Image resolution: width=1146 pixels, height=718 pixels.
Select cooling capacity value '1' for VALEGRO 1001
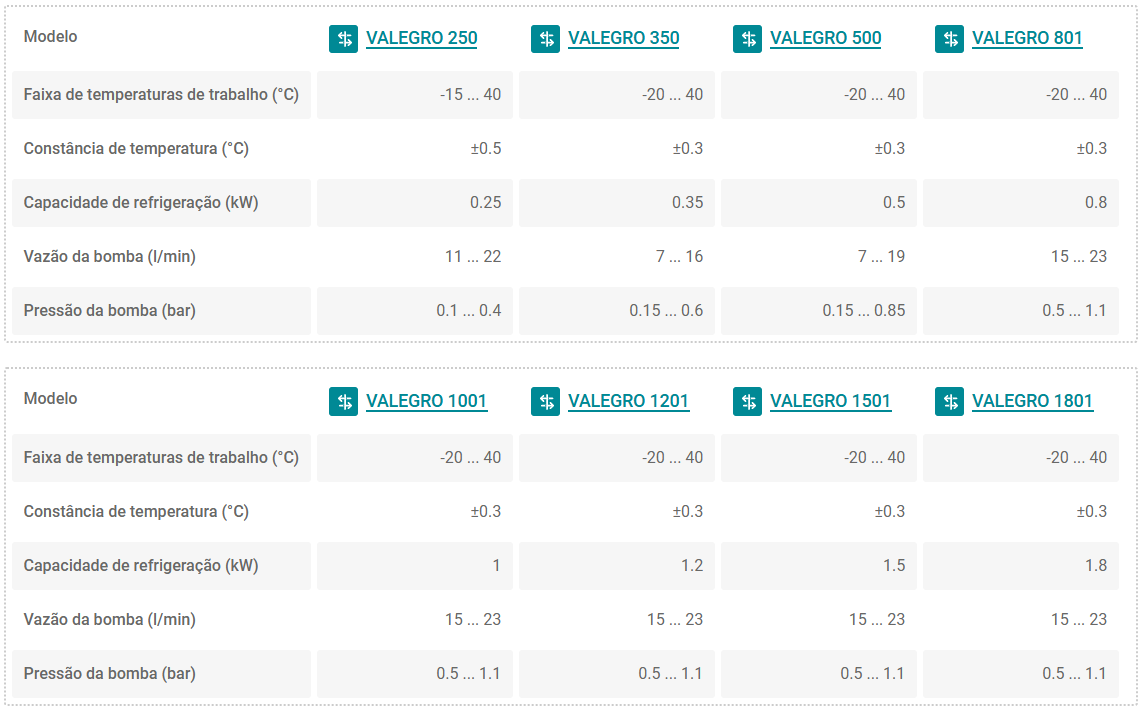tap(496, 566)
